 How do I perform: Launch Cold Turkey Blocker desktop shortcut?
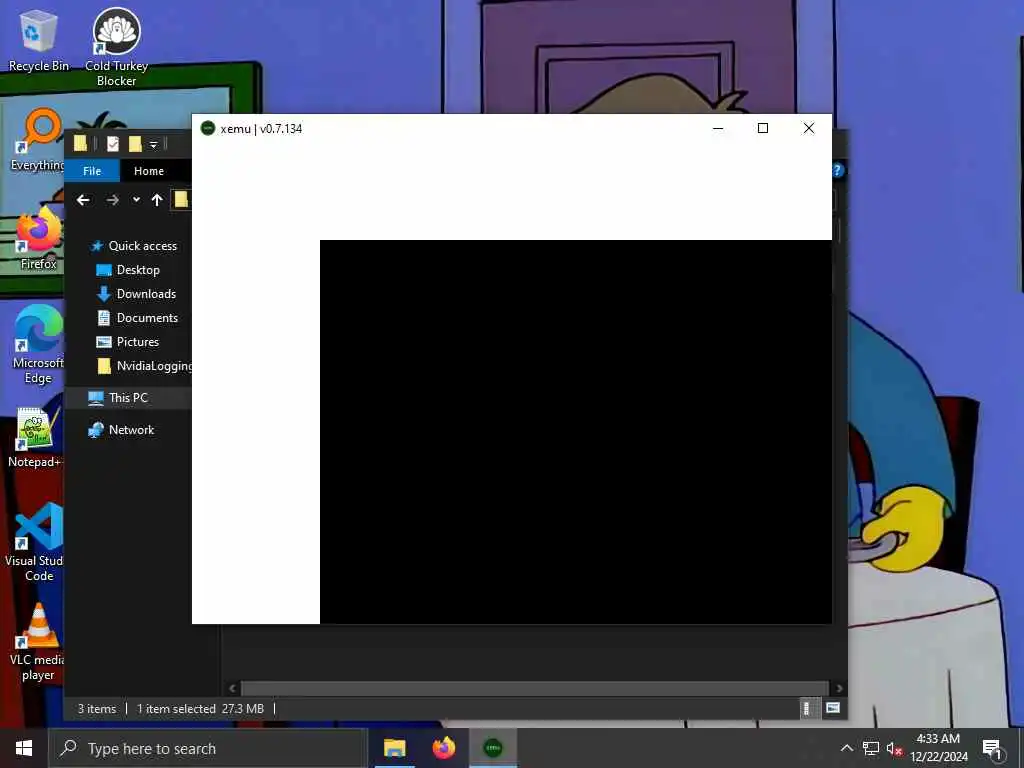pos(116,47)
